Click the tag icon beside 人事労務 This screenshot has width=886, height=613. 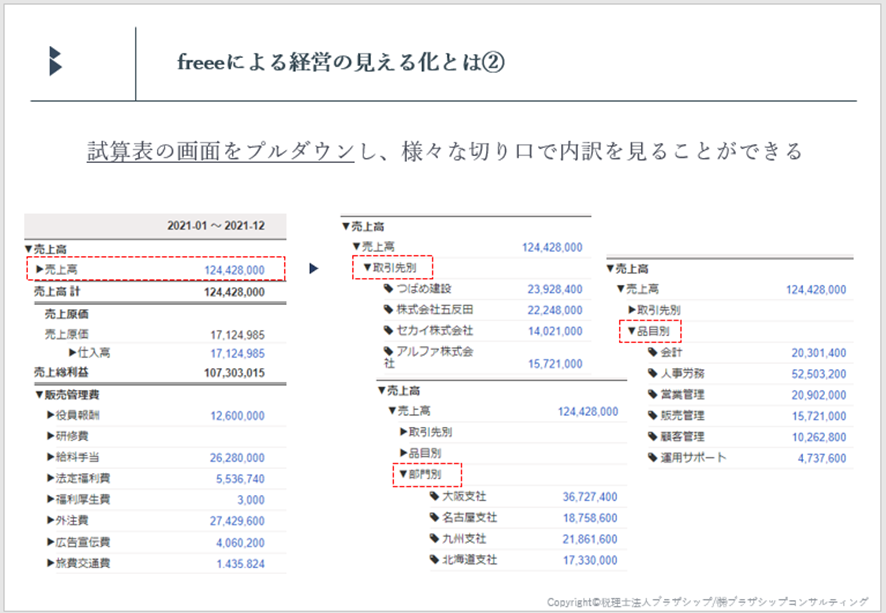coord(653,373)
